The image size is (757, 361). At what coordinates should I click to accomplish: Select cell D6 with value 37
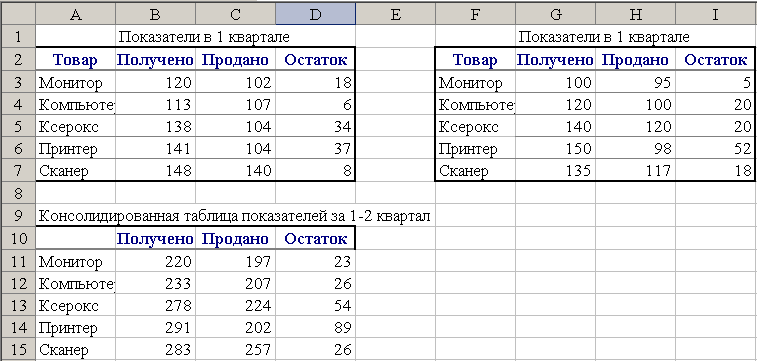(x=316, y=149)
